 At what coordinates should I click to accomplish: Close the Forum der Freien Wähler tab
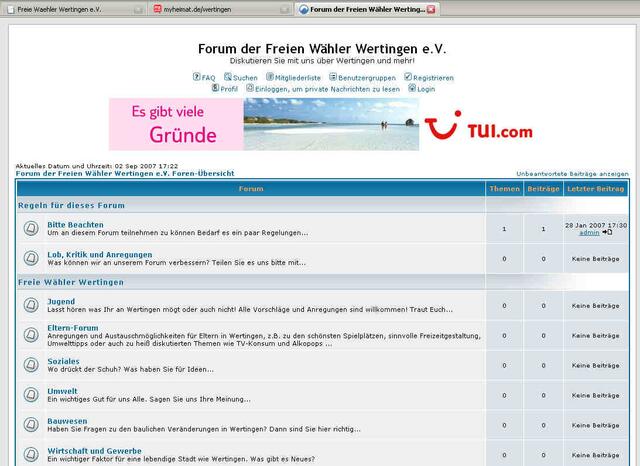(x=431, y=9)
